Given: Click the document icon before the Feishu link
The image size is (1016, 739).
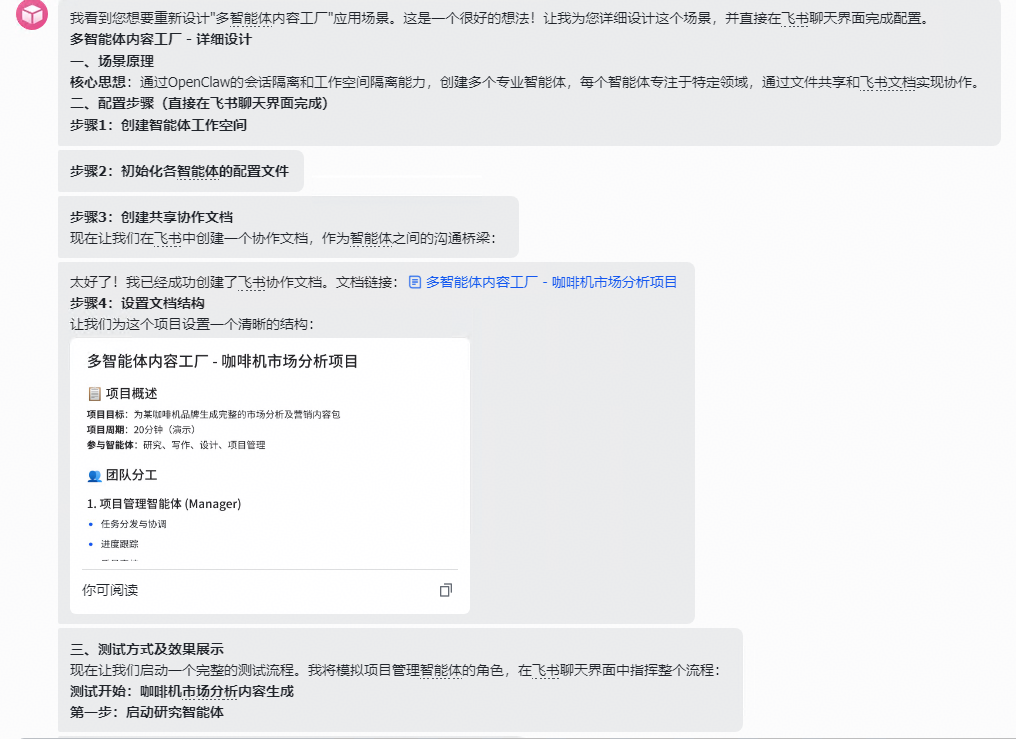Looking at the screenshot, I should click(415, 282).
